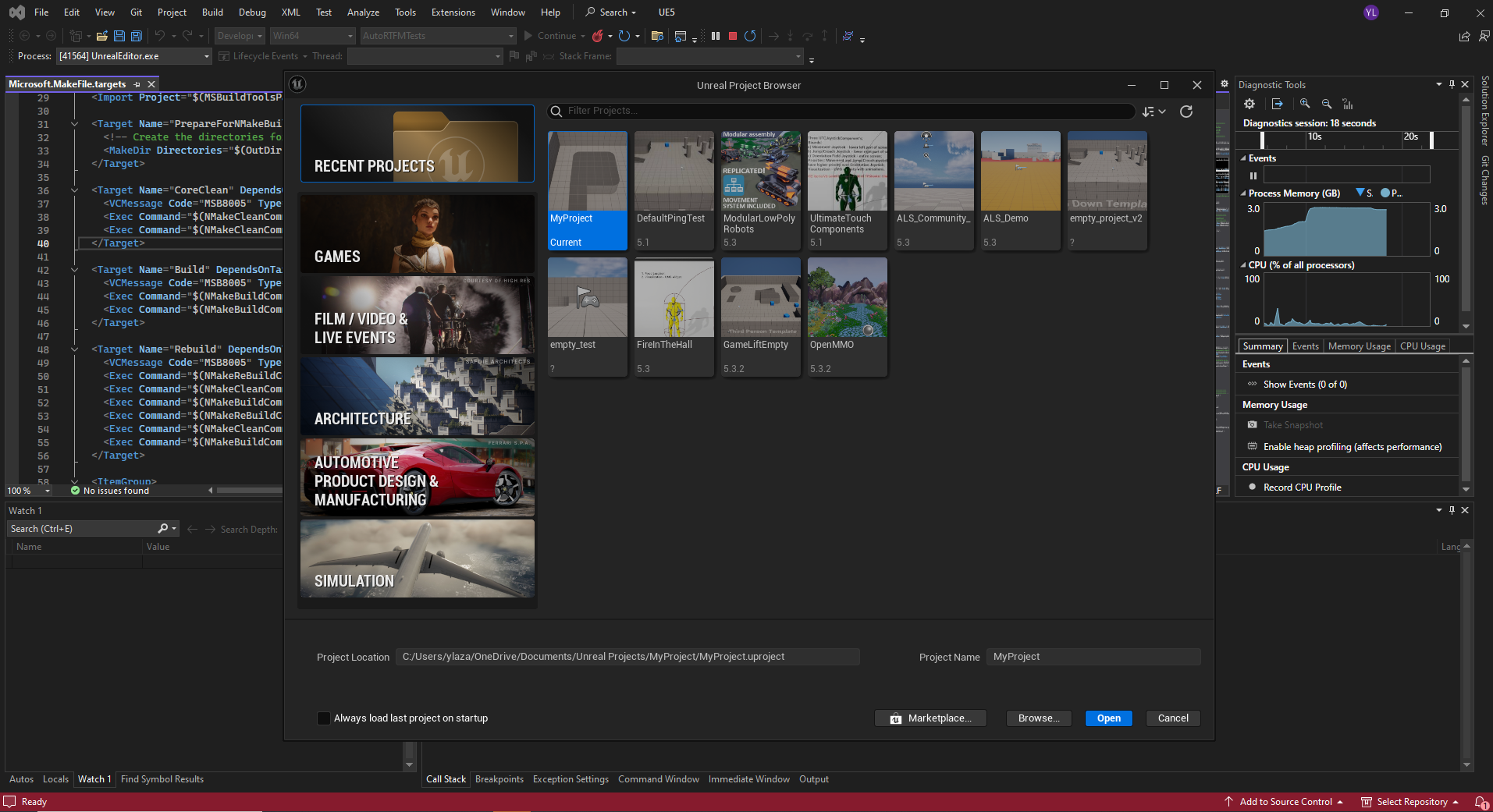The width and height of the screenshot is (1493, 812).
Task: Click the Hot Reload flame icon
Action: 597,36
